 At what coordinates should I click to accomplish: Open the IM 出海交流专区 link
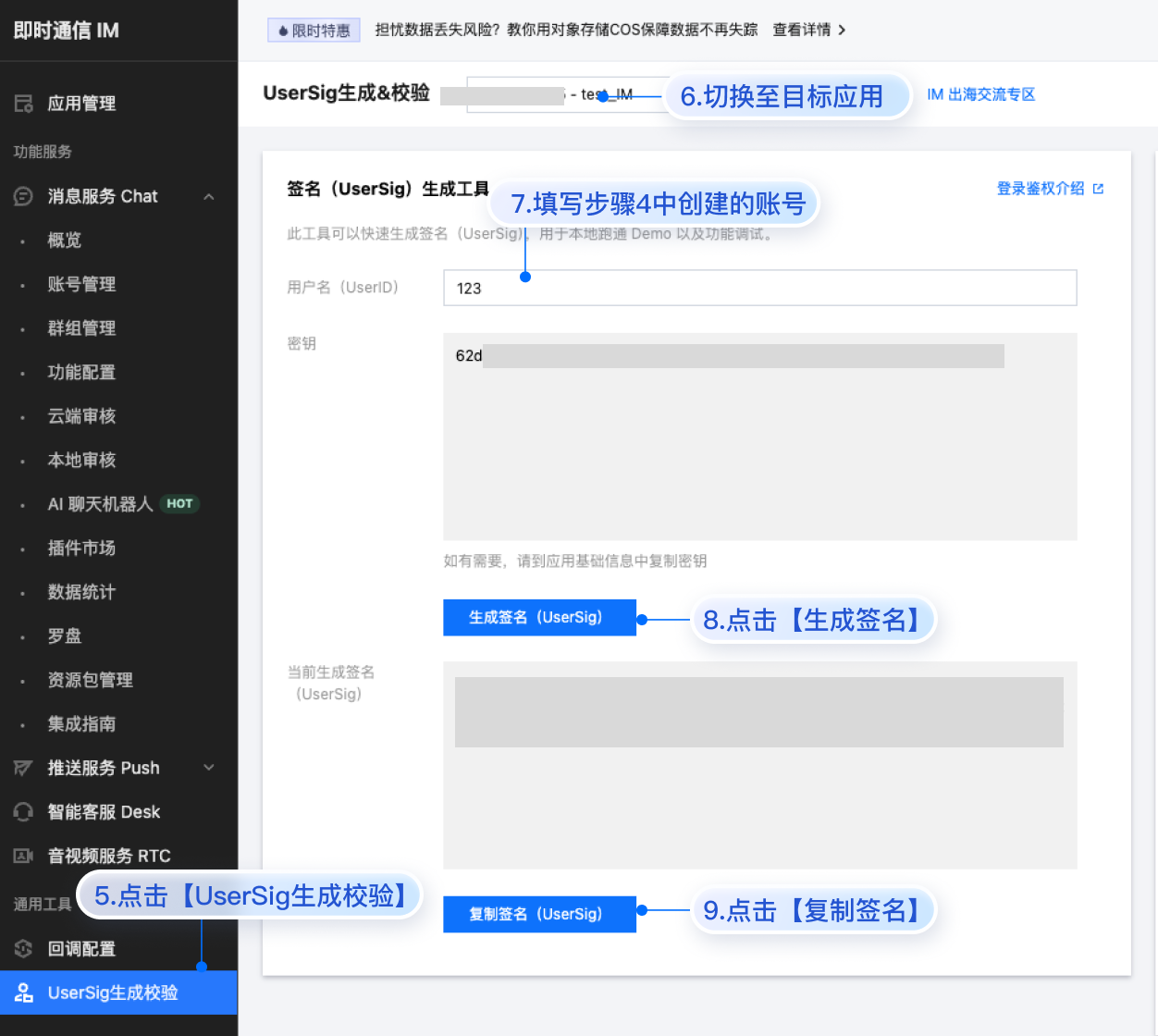(x=980, y=94)
